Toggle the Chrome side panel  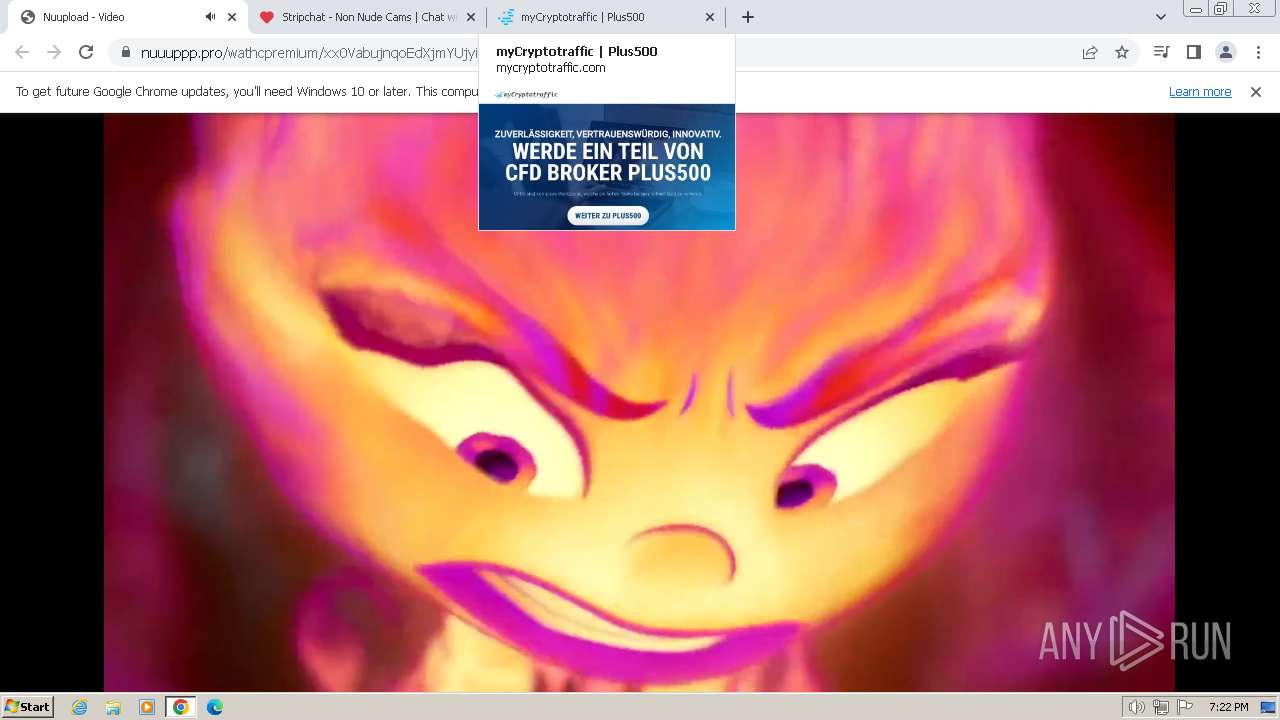[1193, 52]
